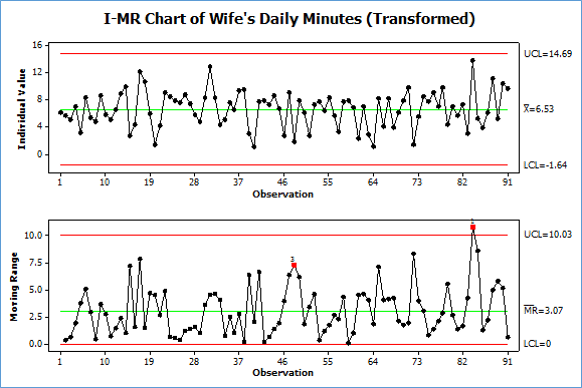Click the highest individual value point near observation 84

click(x=473, y=60)
